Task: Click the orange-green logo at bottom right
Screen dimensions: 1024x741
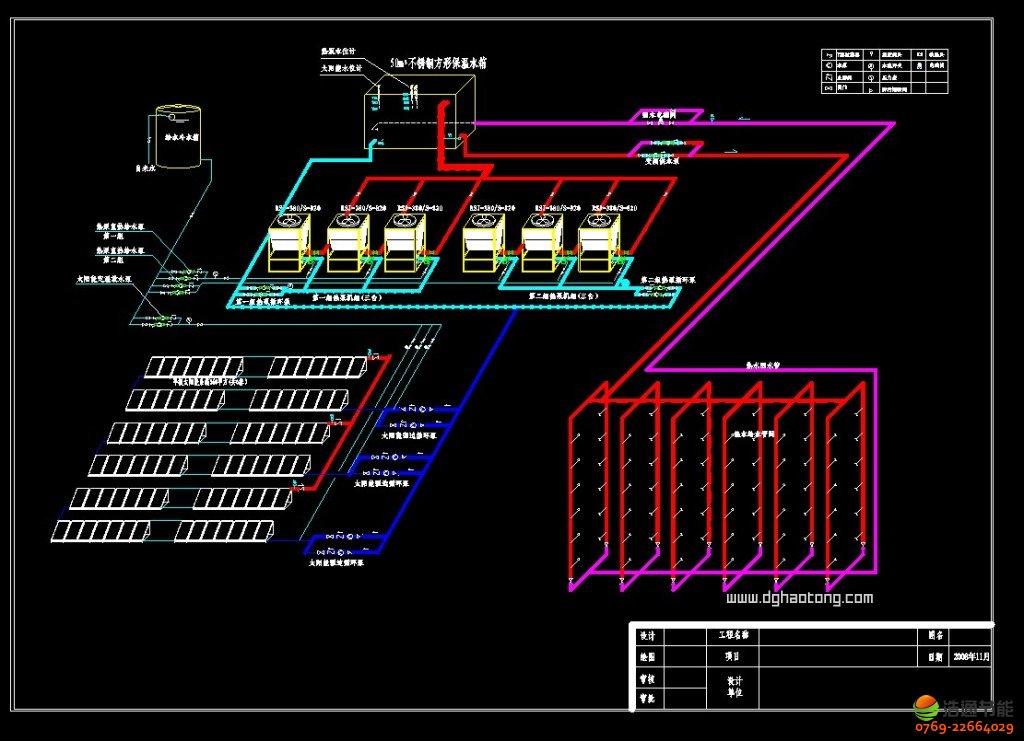Action: tap(926, 709)
